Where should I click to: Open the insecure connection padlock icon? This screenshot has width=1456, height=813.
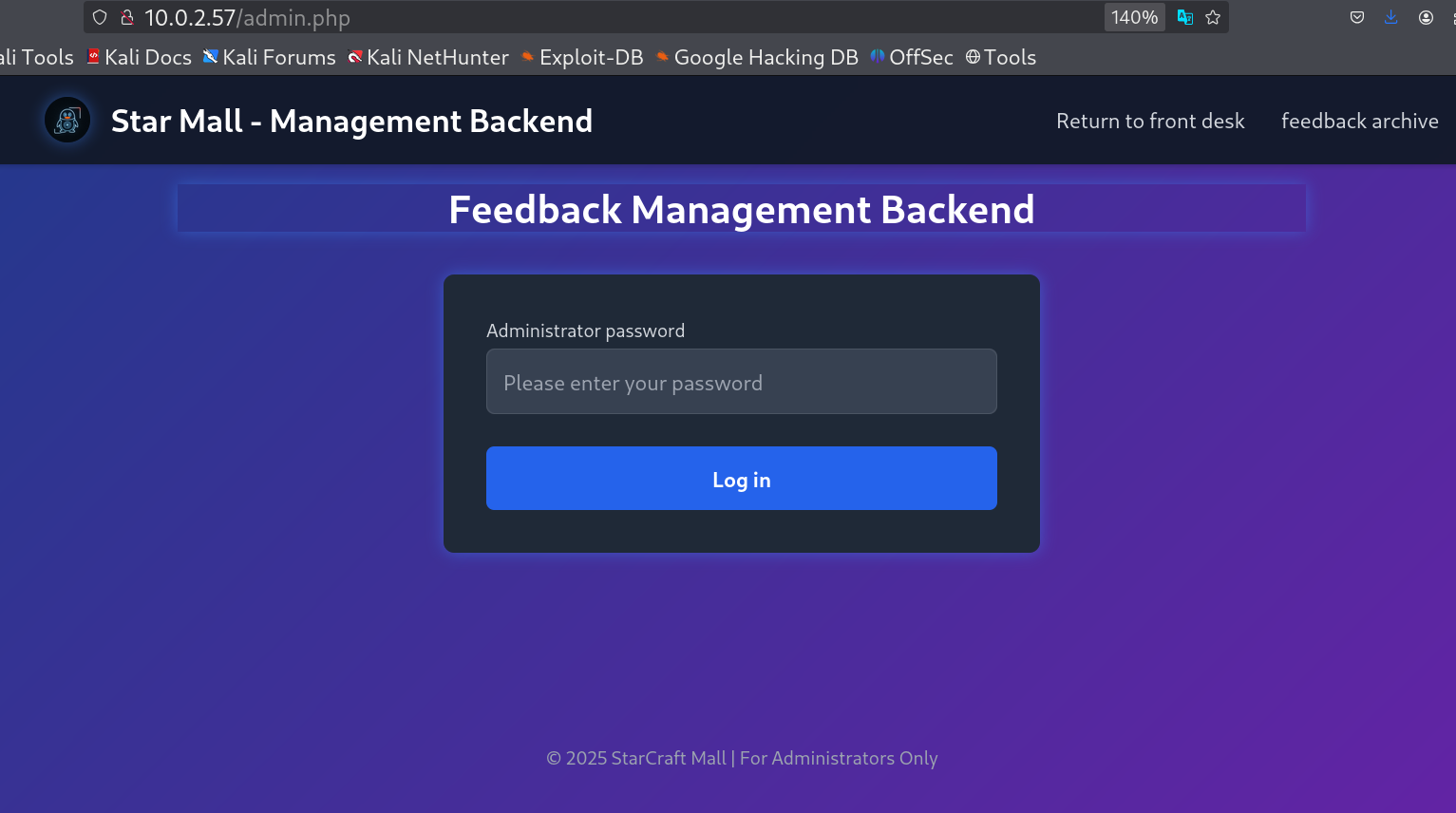coord(126,17)
